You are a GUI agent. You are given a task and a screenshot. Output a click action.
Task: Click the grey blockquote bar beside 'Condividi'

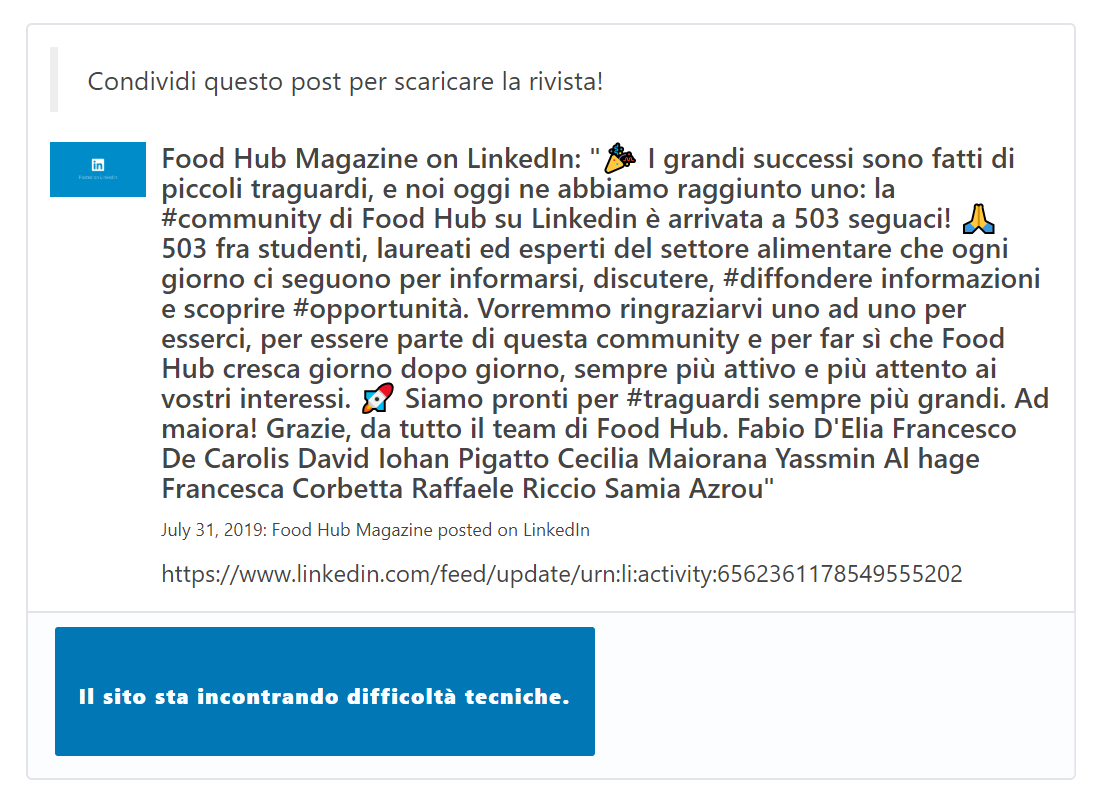click(54, 80)
